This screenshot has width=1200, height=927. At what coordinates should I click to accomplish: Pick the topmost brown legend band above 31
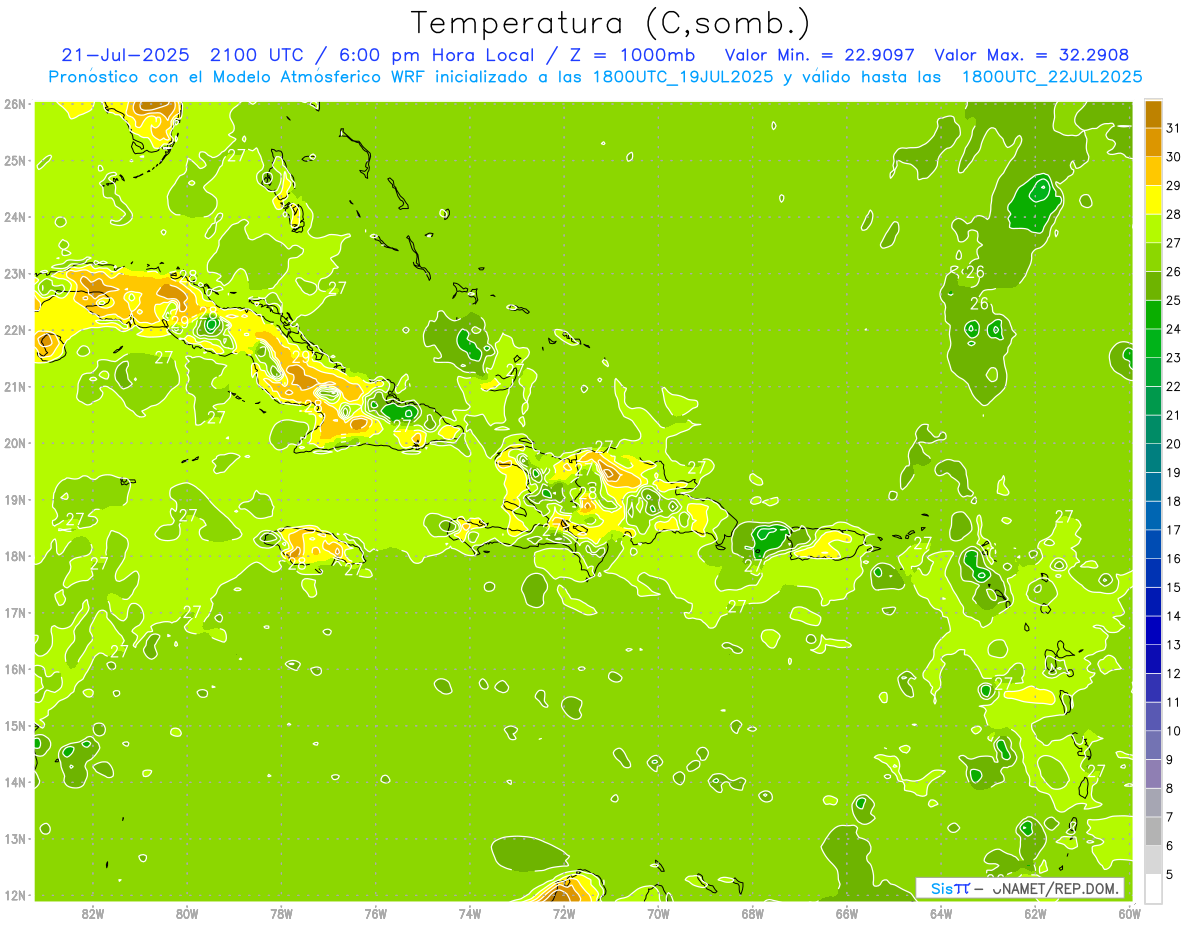(1153, 114)
